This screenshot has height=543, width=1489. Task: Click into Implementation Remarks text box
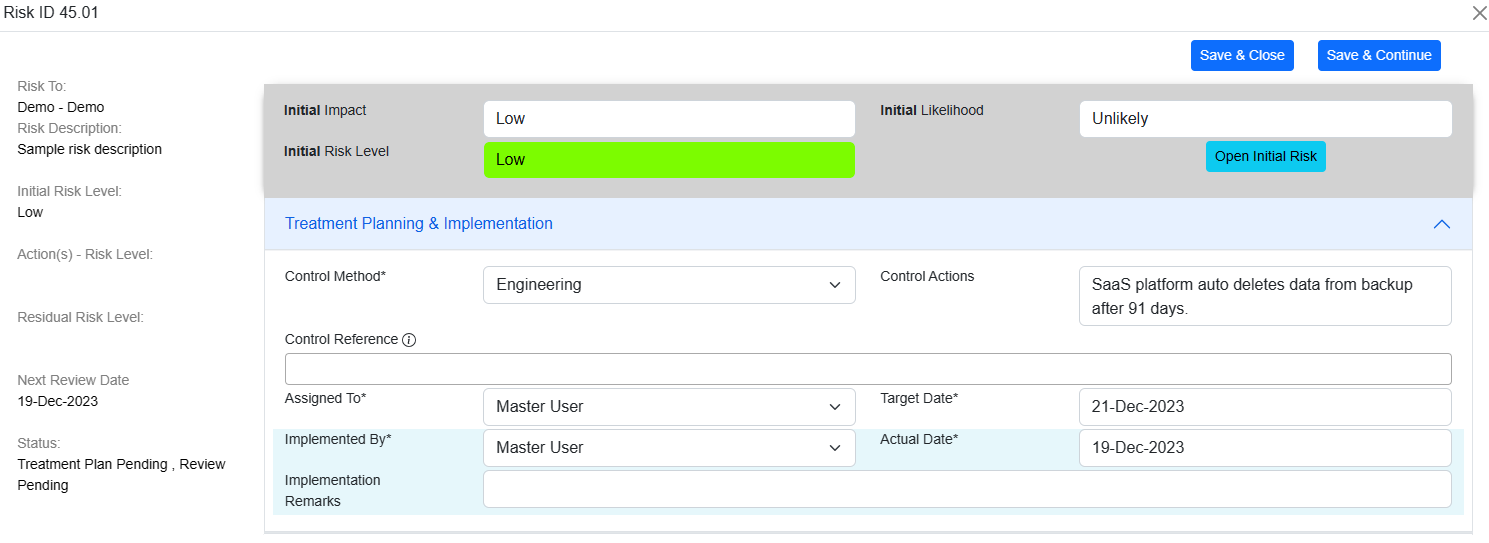[x=966, y=489]
